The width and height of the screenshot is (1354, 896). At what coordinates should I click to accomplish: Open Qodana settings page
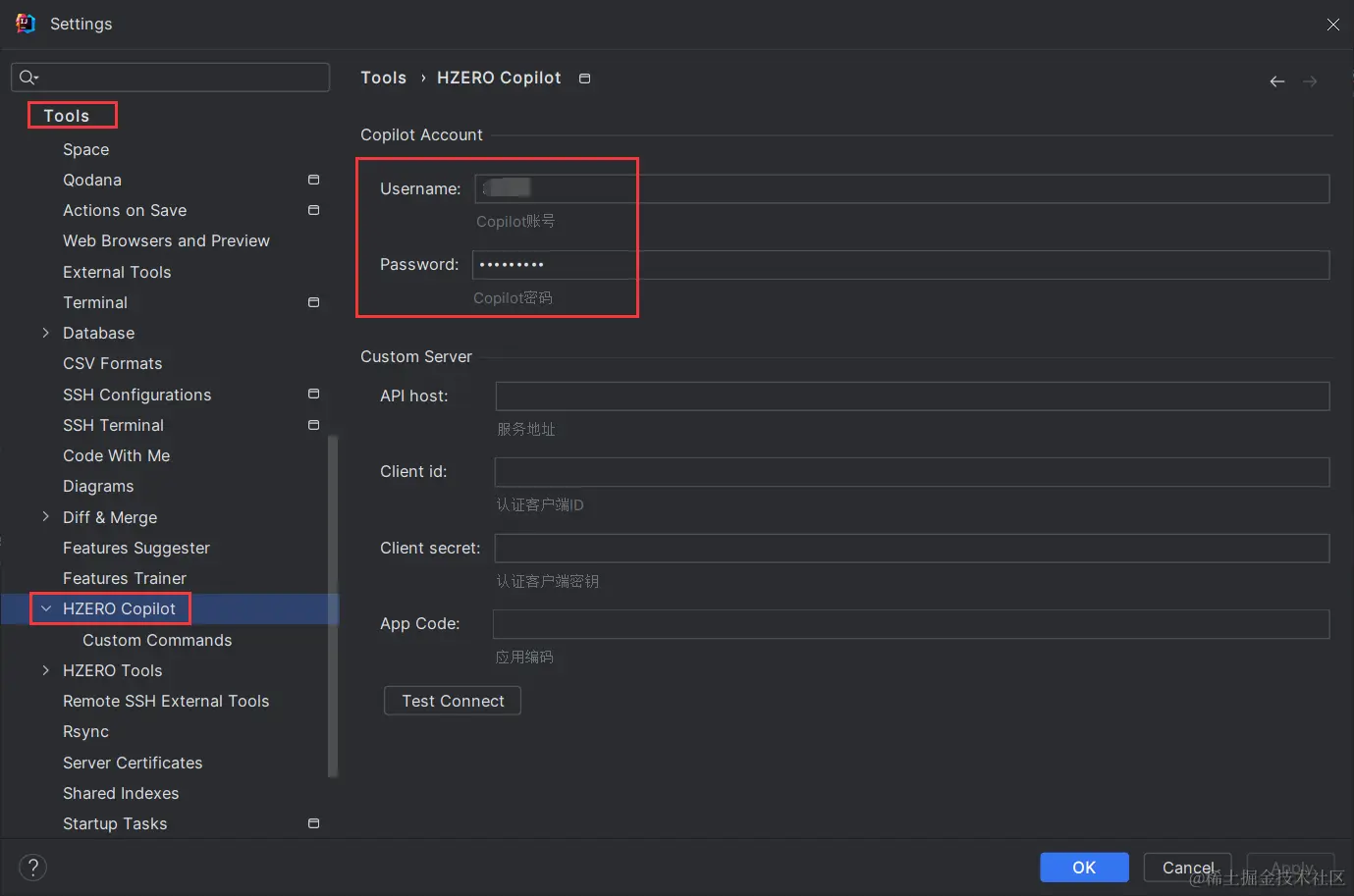tap(92, 180)
